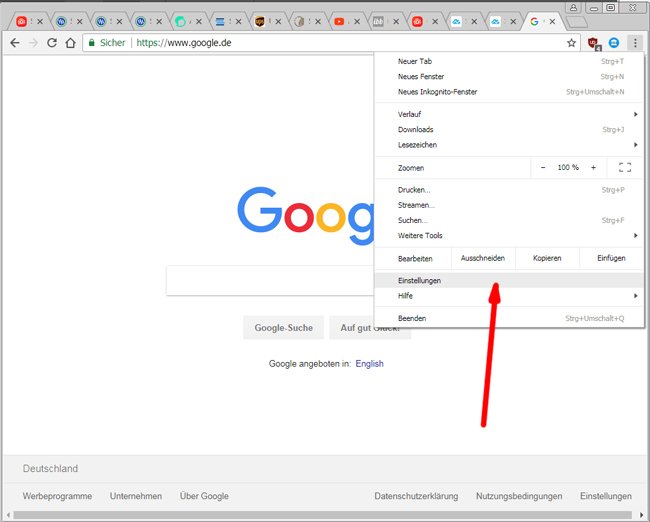Viewport: 650px width, 522px height.
Task: Close the Google tab
Action: point(552,22)
